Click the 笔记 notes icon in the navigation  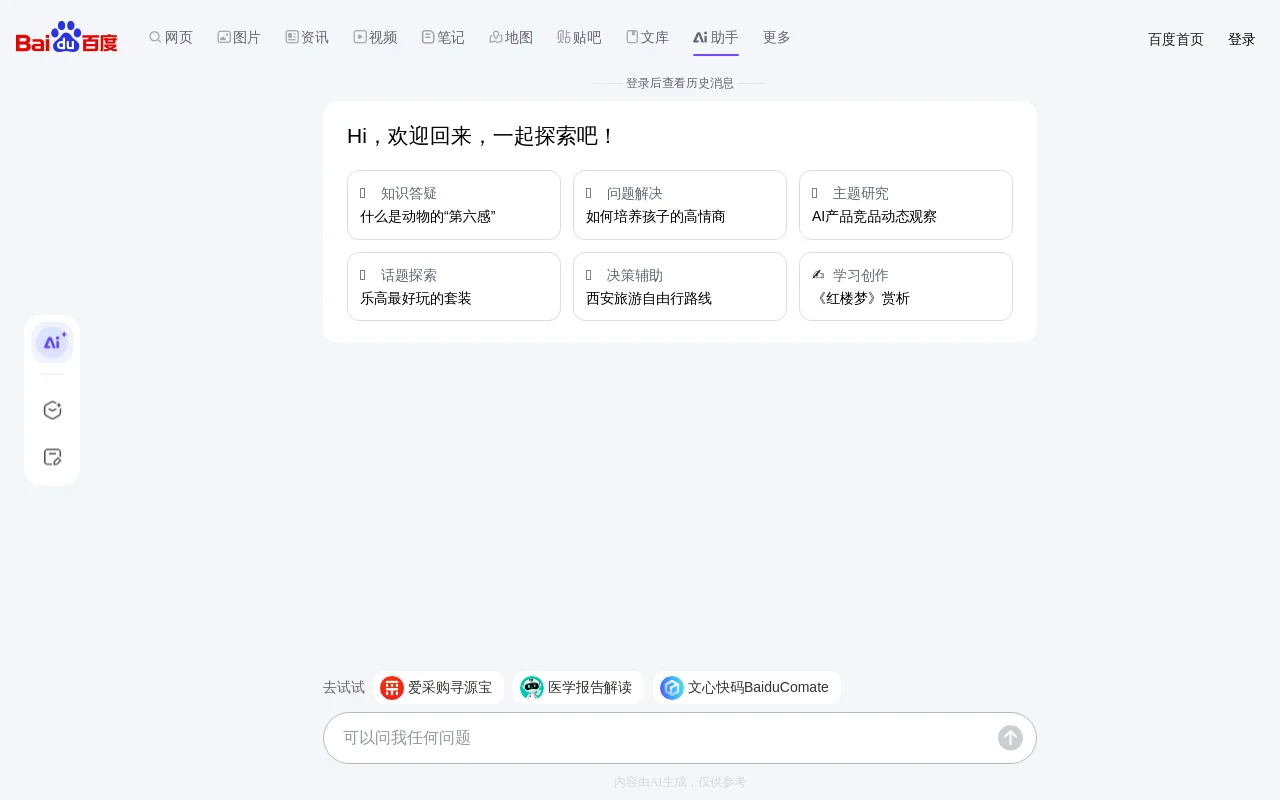[443, 37]
